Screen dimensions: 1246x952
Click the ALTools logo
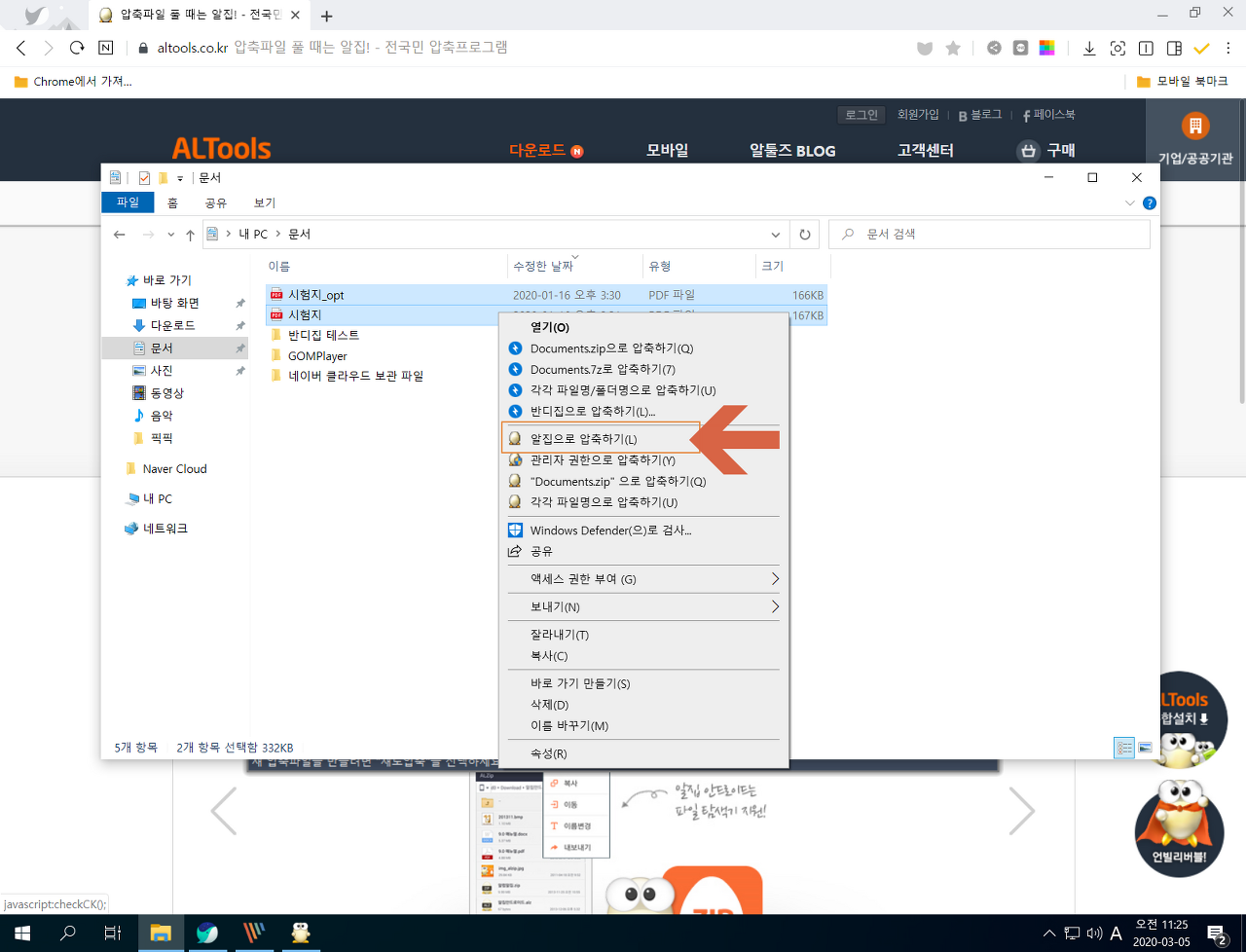point(221,148)
